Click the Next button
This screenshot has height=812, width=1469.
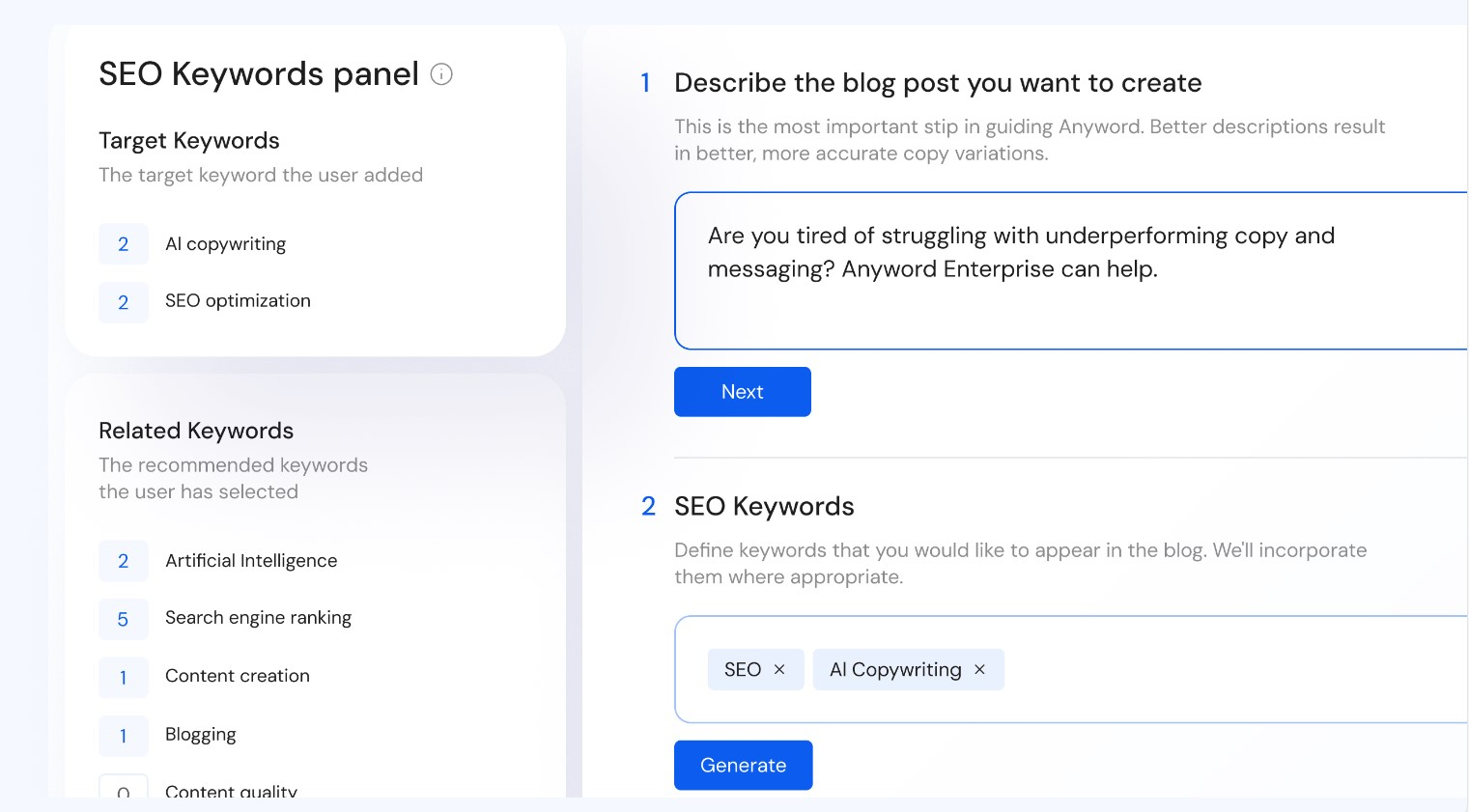(x=742, y=392)
